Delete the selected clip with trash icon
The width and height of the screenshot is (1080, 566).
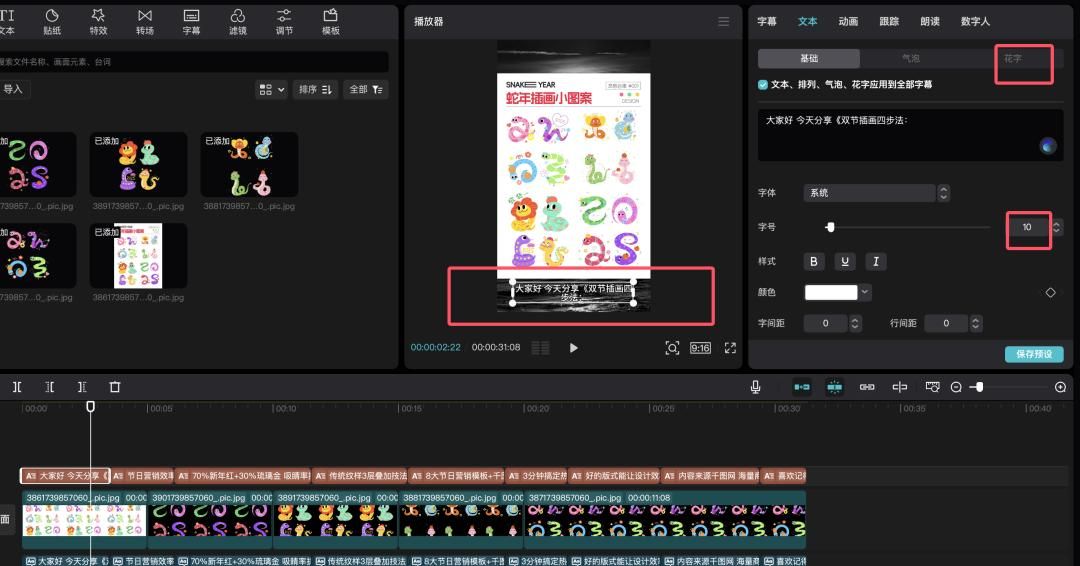[114, 387]
